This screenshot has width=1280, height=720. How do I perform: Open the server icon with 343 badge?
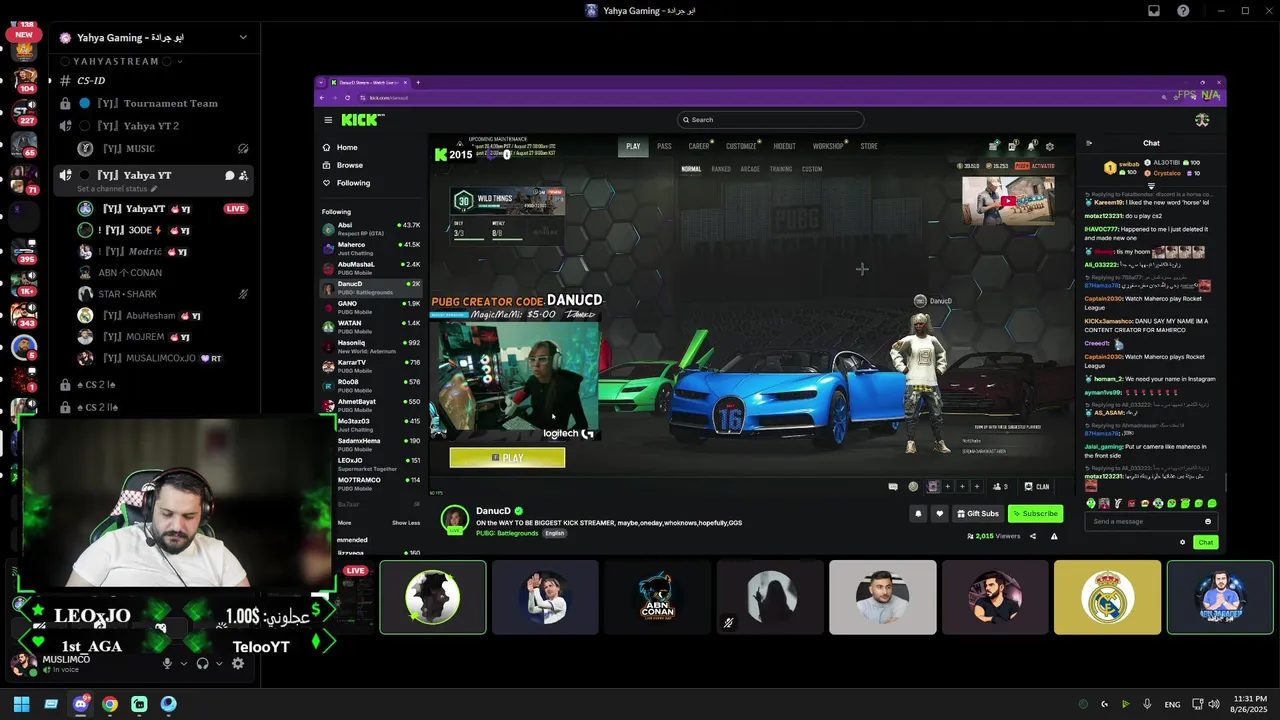coord(24,313)
